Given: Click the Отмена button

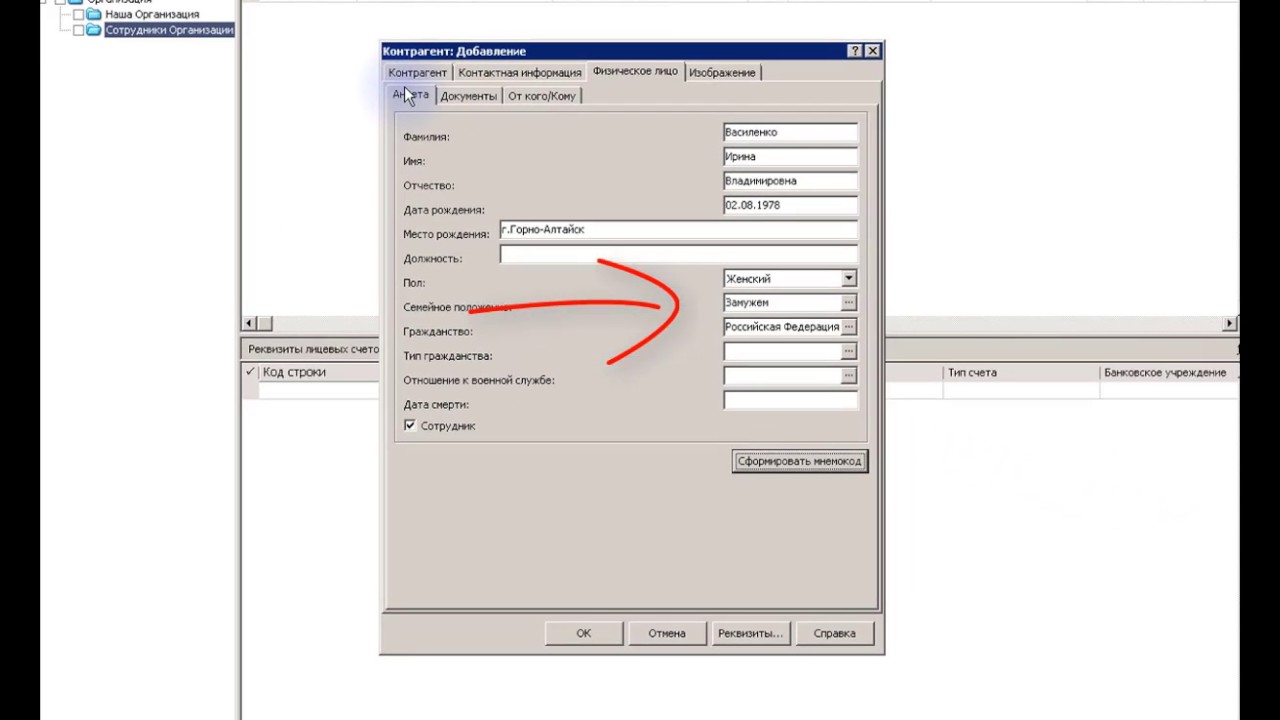Looking at the screenshot, I should click(x=667, y=633).
